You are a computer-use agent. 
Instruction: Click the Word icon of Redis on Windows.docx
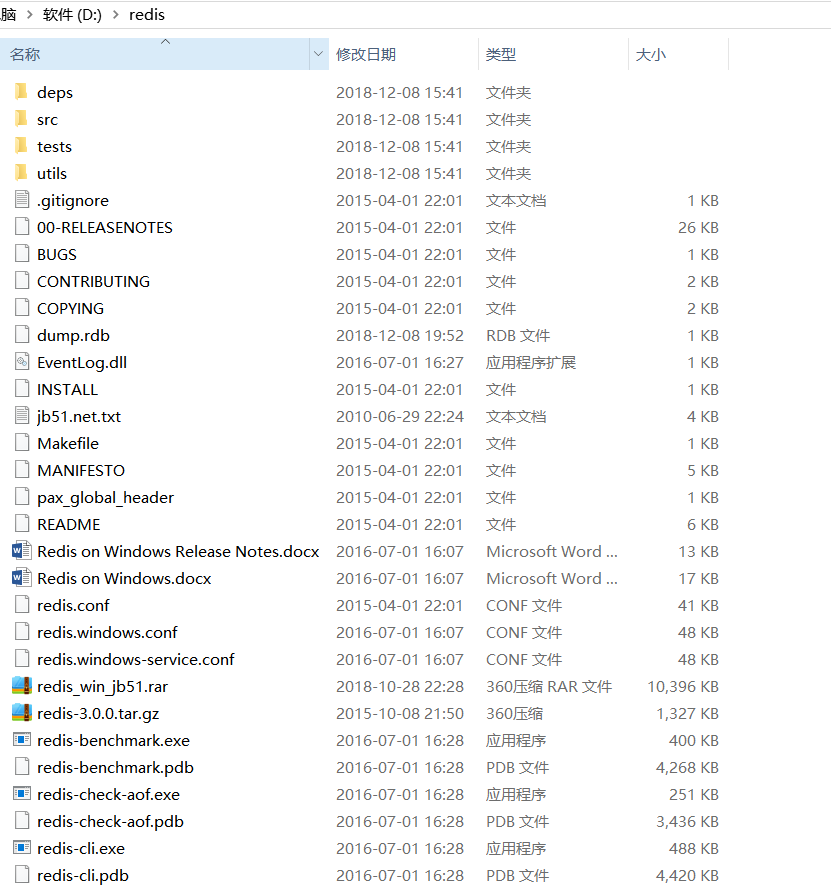(x=22, y=578)
